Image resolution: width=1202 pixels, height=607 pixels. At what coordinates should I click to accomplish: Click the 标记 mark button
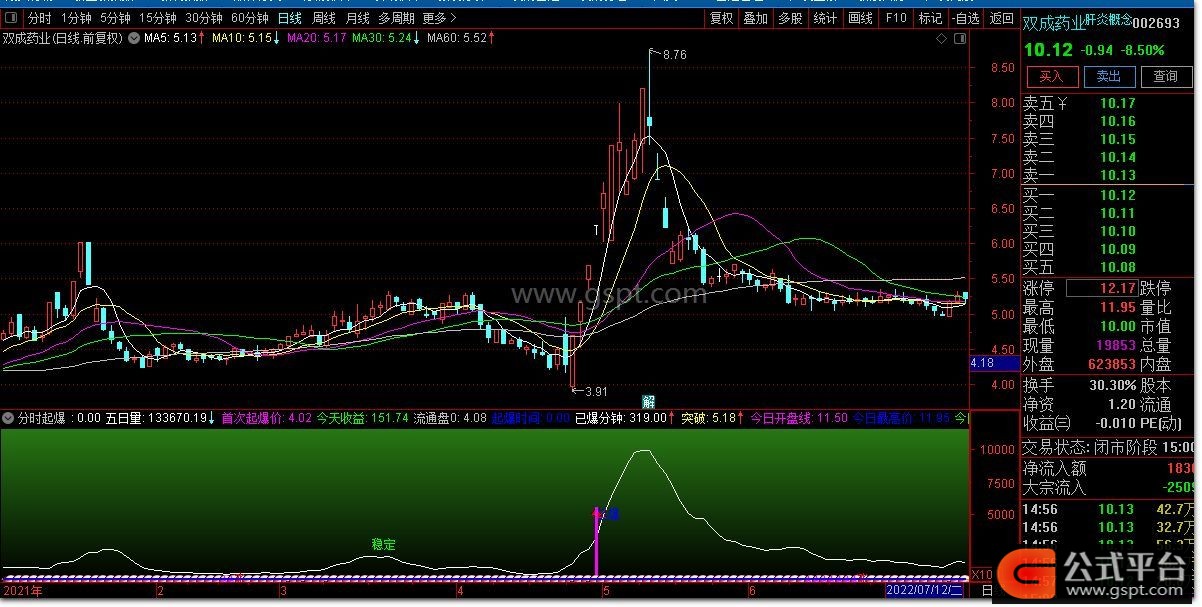tap(930, 18)
